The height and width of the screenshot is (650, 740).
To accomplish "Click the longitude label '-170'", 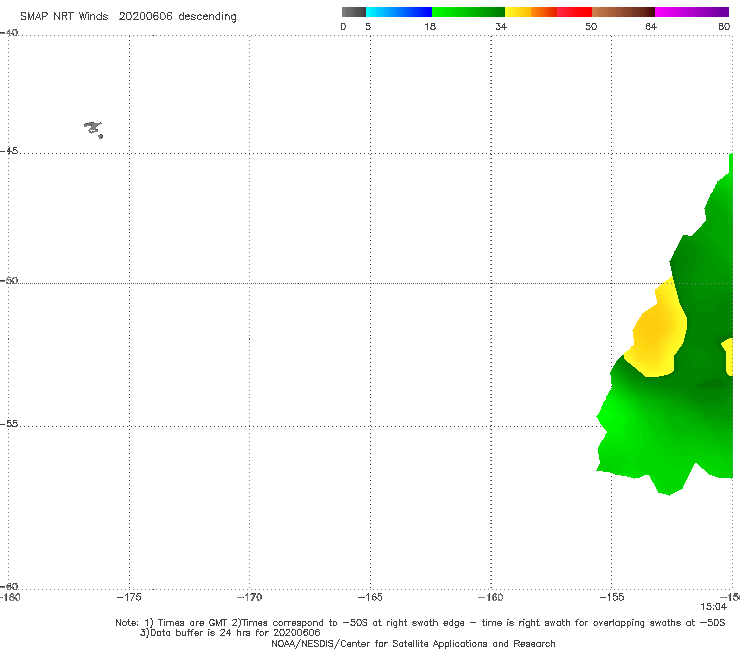I will 249,597.
